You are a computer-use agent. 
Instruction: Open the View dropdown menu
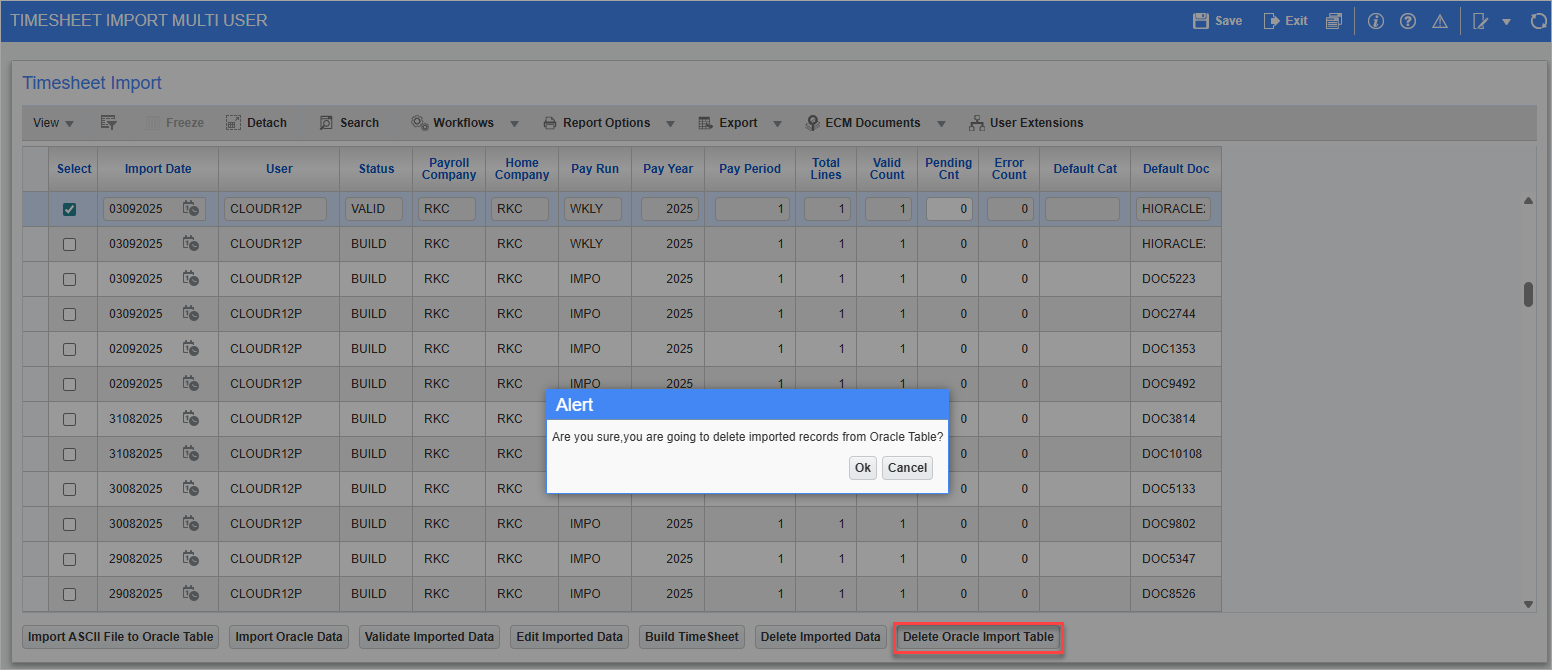pos(52,122)
